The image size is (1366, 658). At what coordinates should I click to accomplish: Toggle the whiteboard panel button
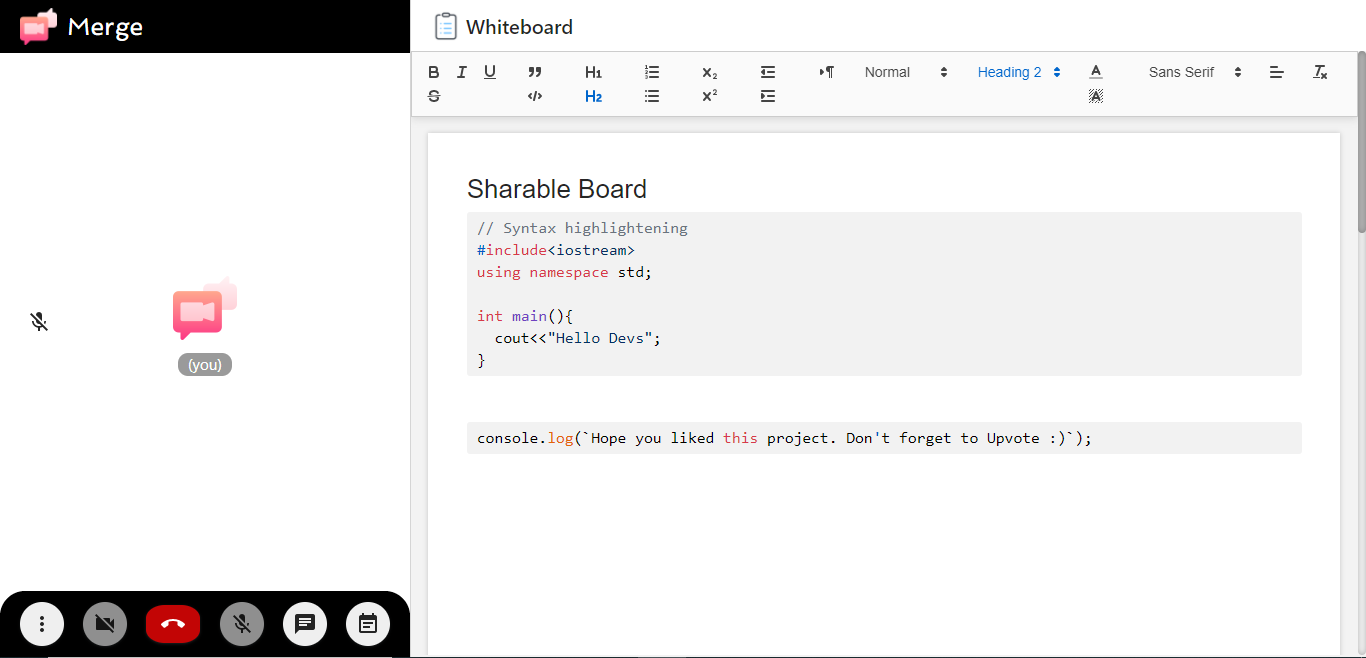(x=368, y=624)
